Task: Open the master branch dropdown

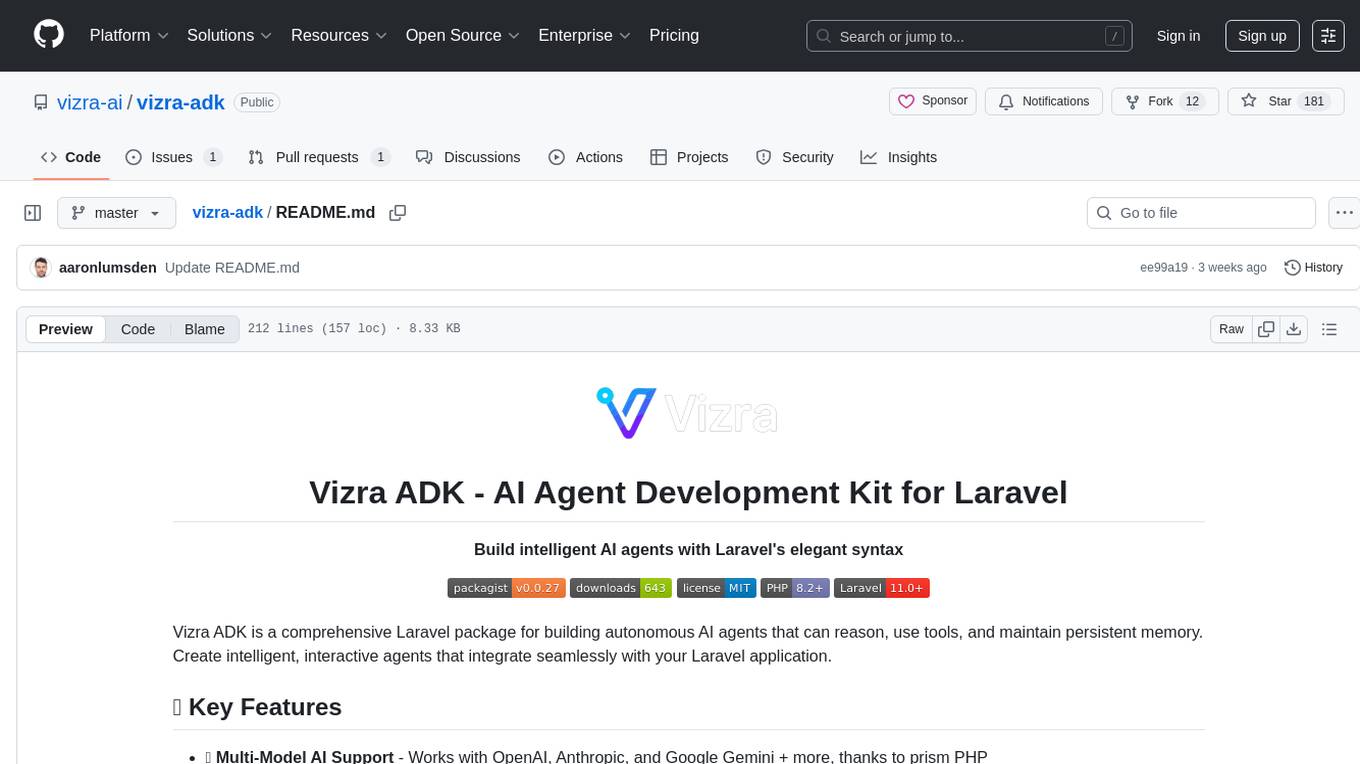Action: click(116, 213)
